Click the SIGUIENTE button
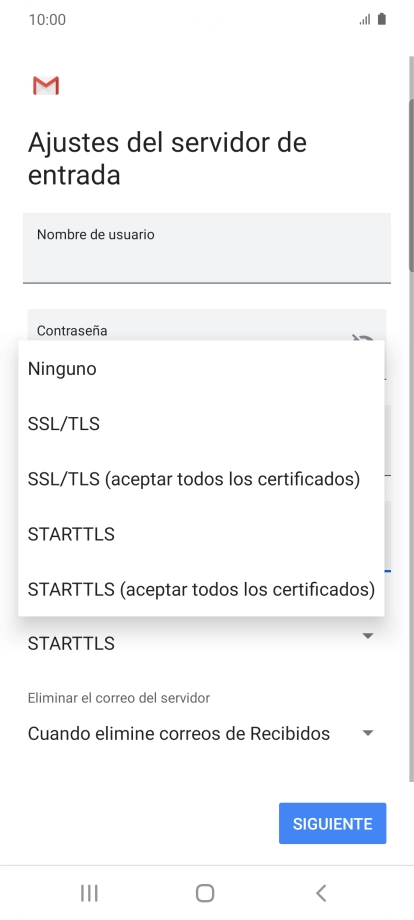The image size is (414, 920). (332, 823)
